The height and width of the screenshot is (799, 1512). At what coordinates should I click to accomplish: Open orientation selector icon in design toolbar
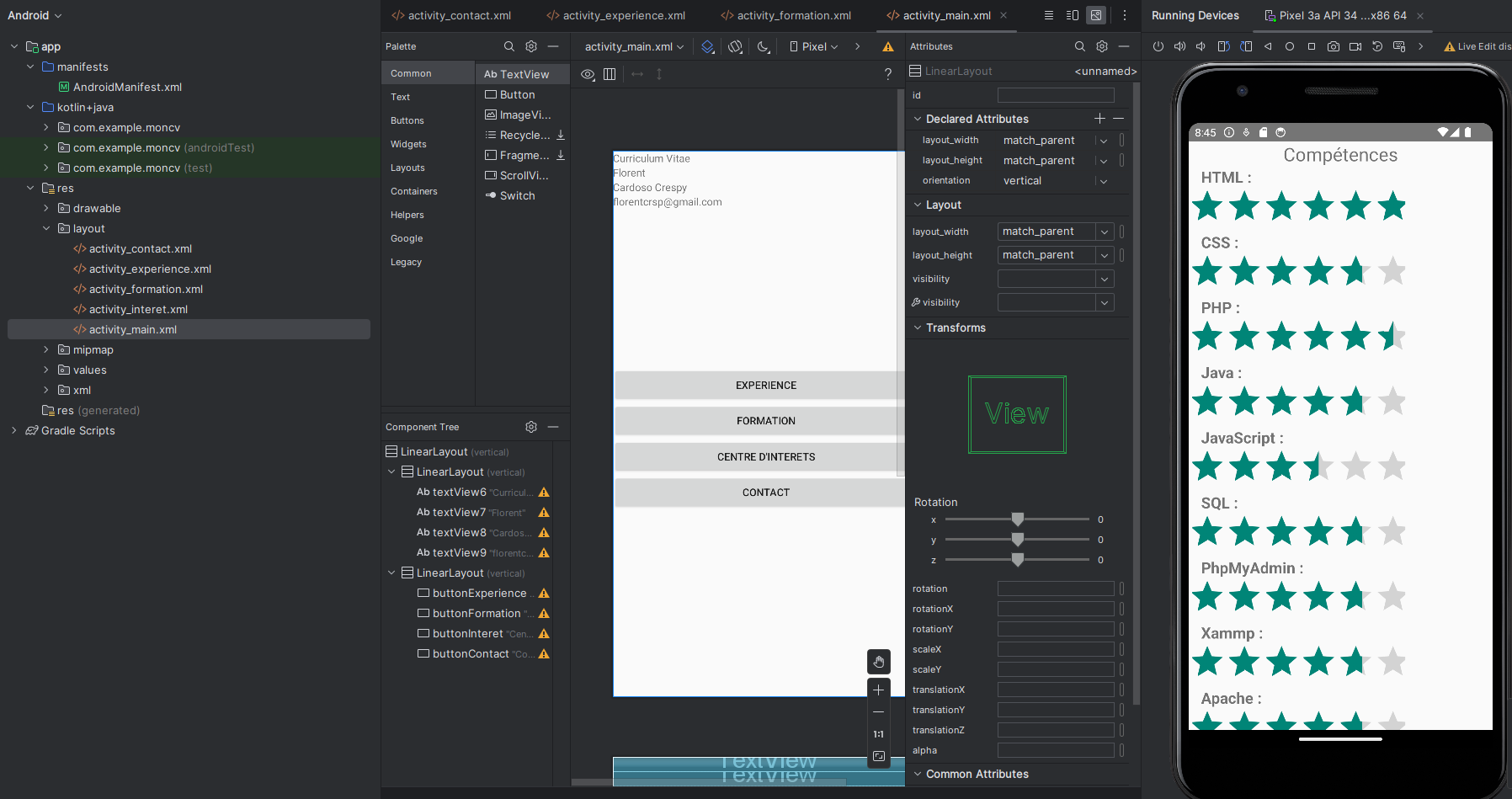click(735, 47)
